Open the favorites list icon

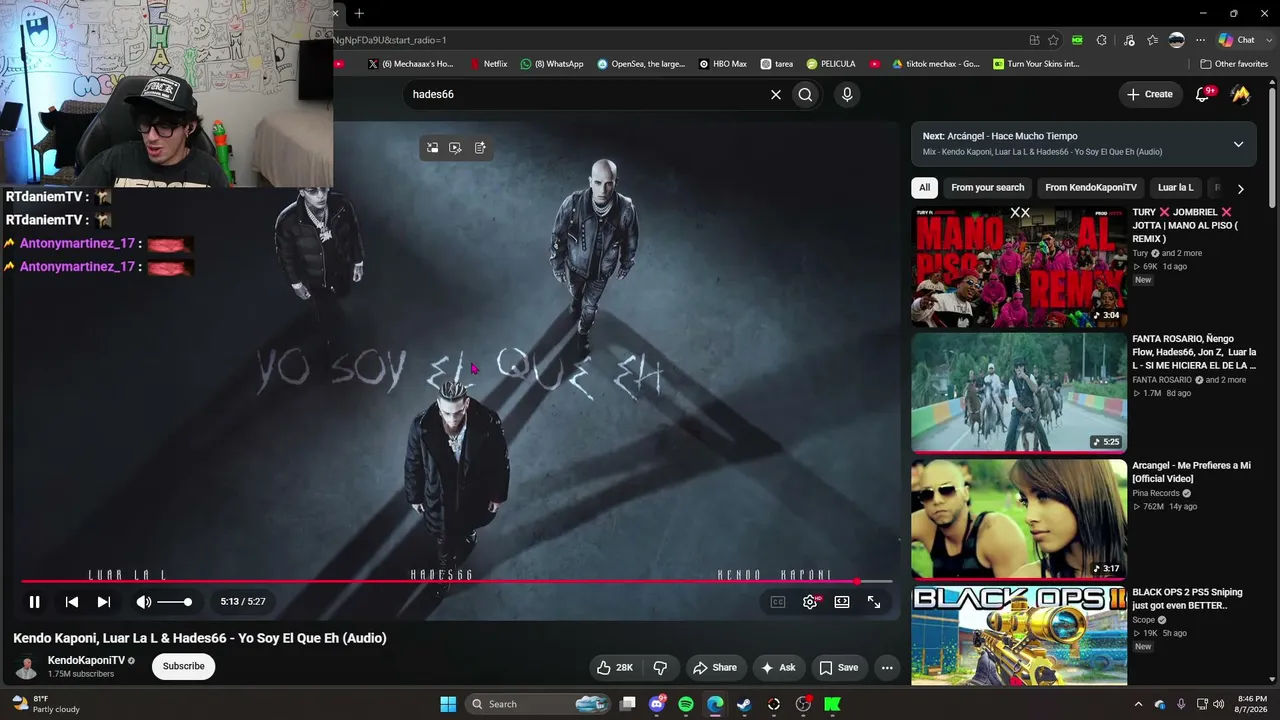[x=1154, y=40]
